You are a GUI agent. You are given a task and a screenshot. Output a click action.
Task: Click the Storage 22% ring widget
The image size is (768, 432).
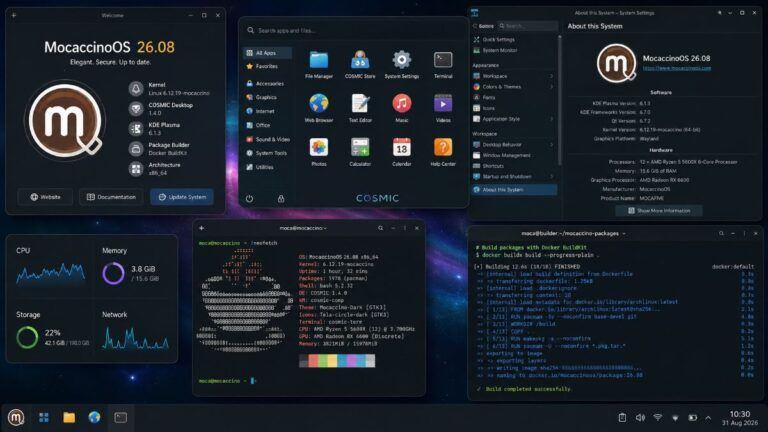tap(27, 337)
